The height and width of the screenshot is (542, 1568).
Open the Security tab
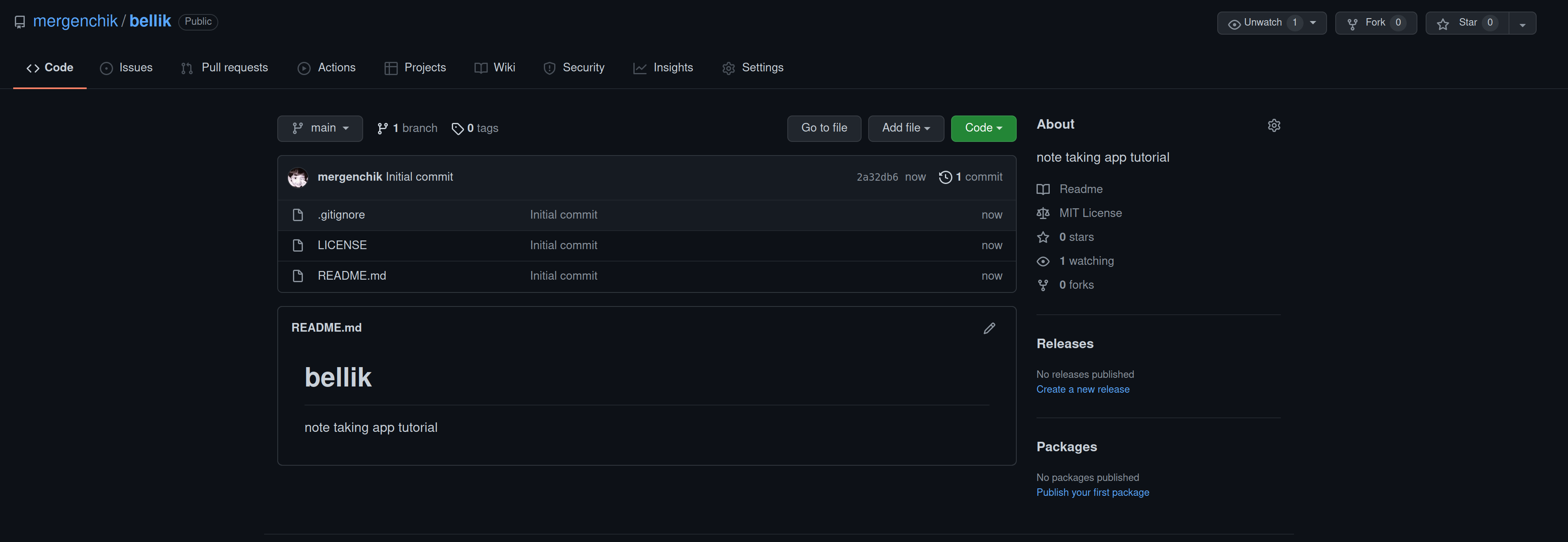tap(574, 68)
